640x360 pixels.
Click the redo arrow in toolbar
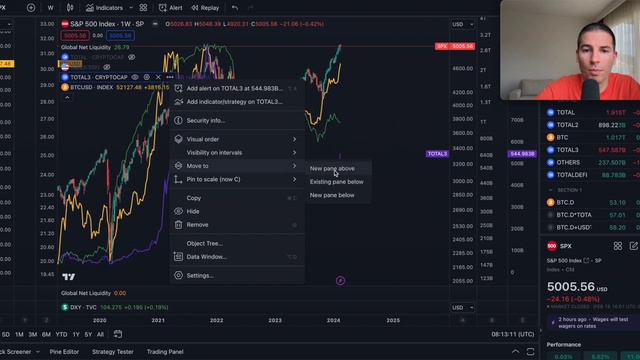(x=251, y=8)
